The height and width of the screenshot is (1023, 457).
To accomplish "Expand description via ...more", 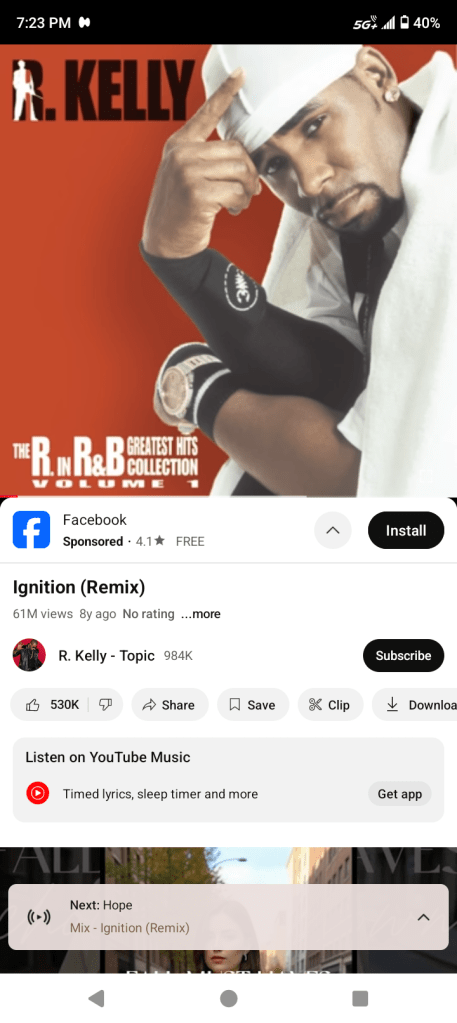I will coord(201,614).
